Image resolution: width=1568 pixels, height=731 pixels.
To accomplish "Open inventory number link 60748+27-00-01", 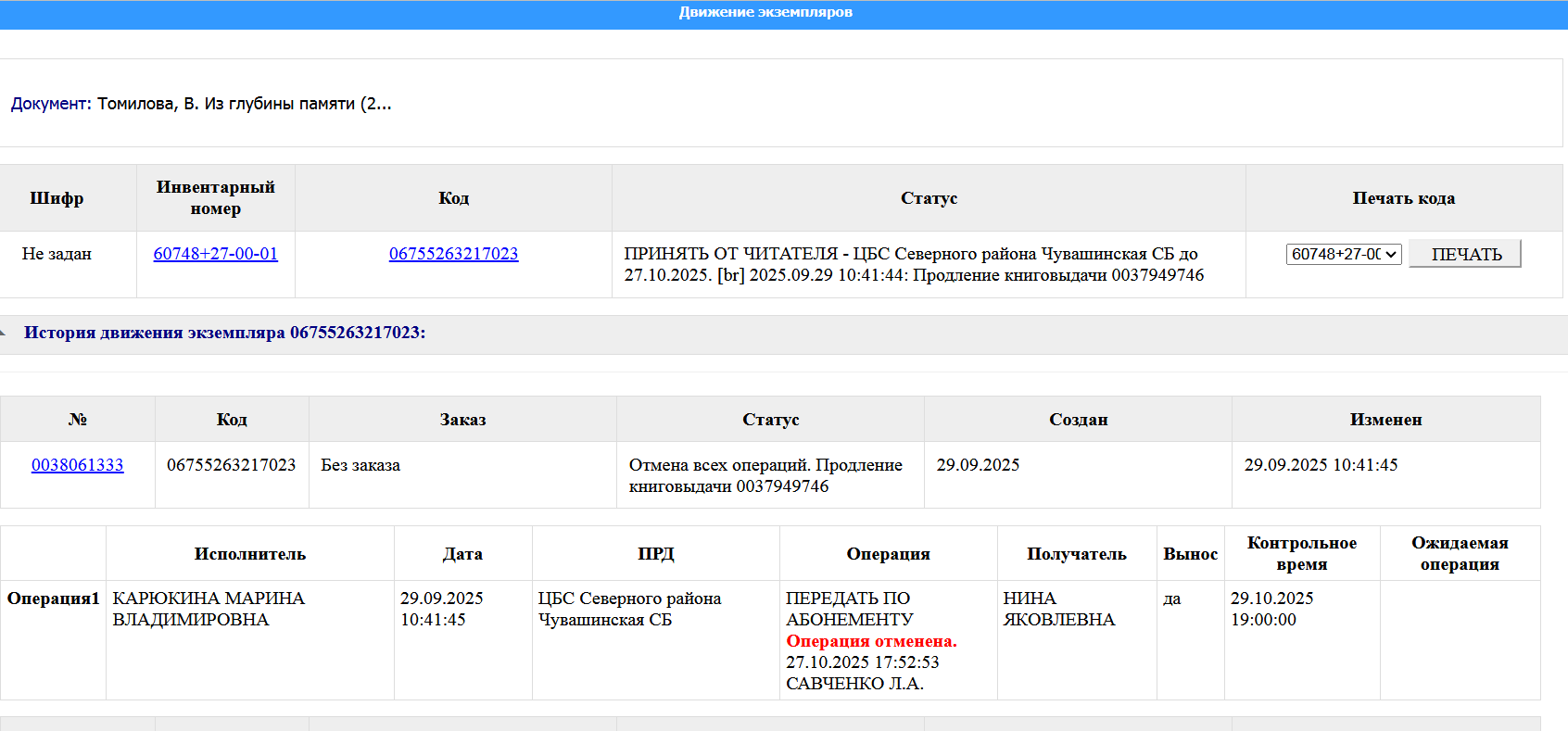I will pyautogui.click(x=215, y=254).
